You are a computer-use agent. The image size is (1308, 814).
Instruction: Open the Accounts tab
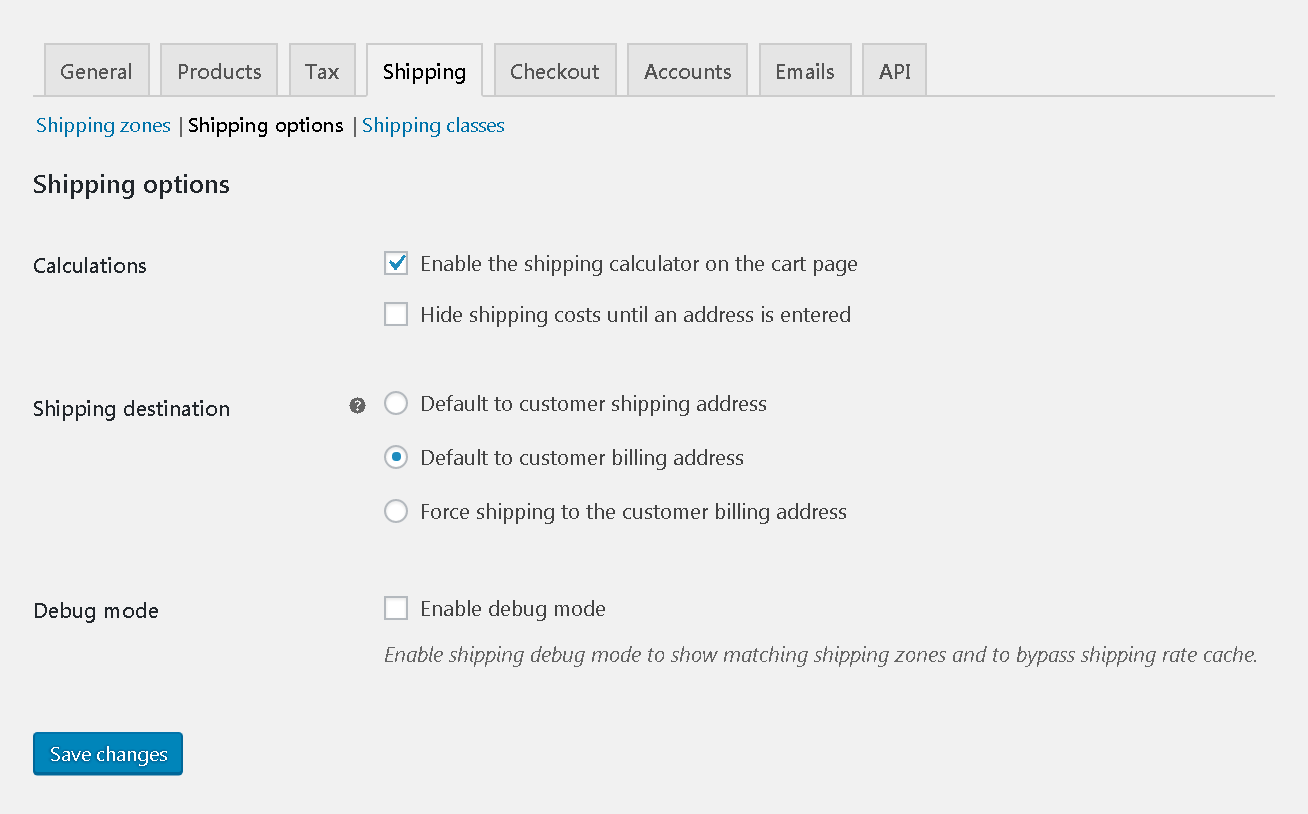coord(688,71)
